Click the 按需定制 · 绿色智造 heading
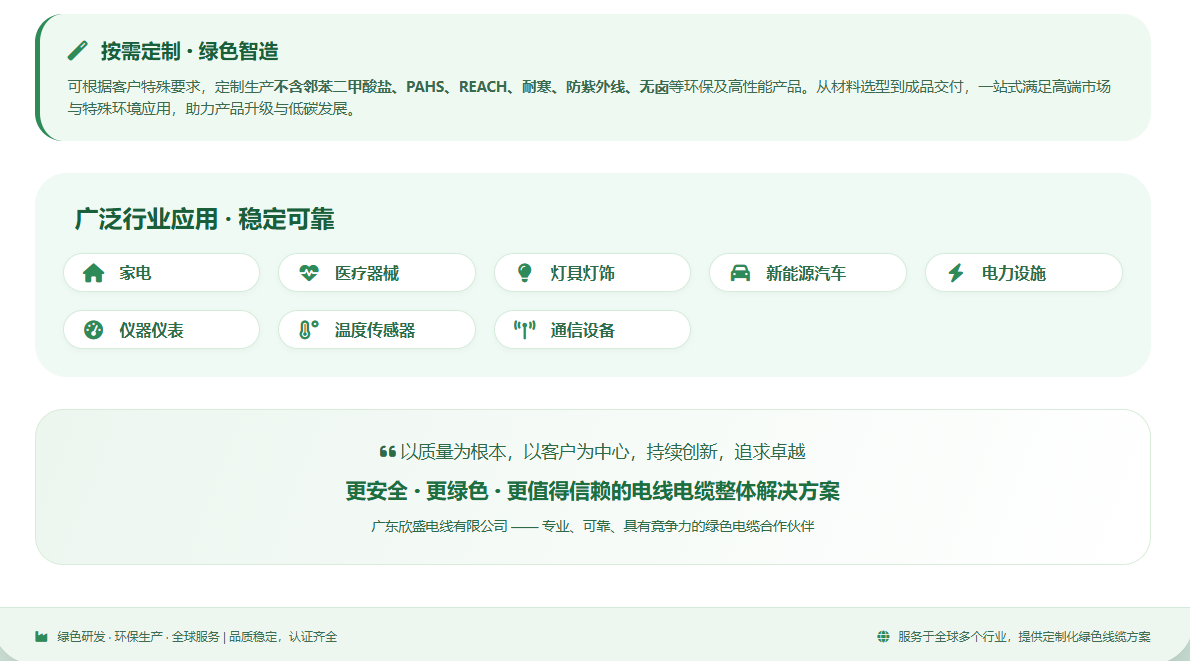The image size is (1190, 661). (189, 51)
